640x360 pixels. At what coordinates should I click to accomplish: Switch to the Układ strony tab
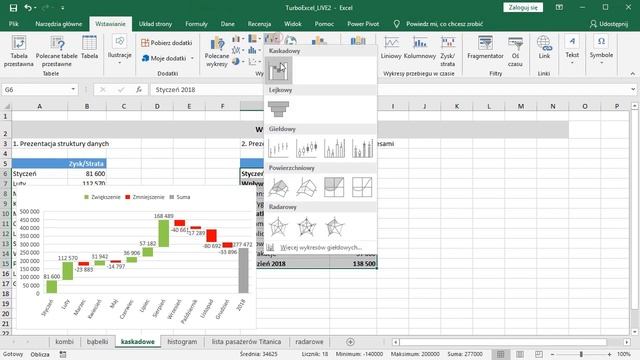pyautogui.click(x=156, y=24)
